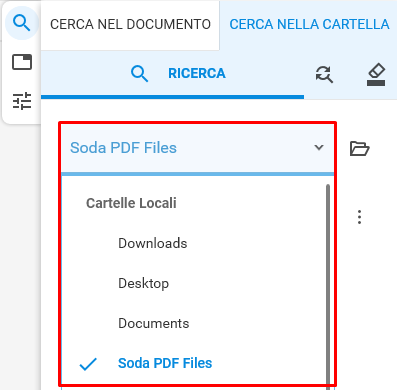The width and height of the screenshot is (397, 390).
Task: Open the three-dot more options menu
Action: pyautogui.click(x=359, y=217)
